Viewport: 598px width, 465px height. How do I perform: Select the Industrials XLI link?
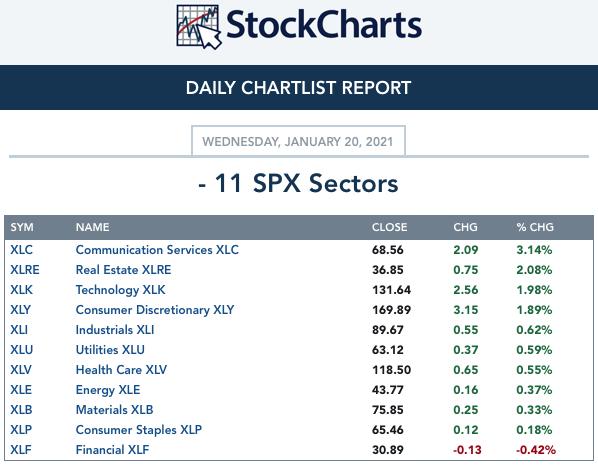(115, 330)
